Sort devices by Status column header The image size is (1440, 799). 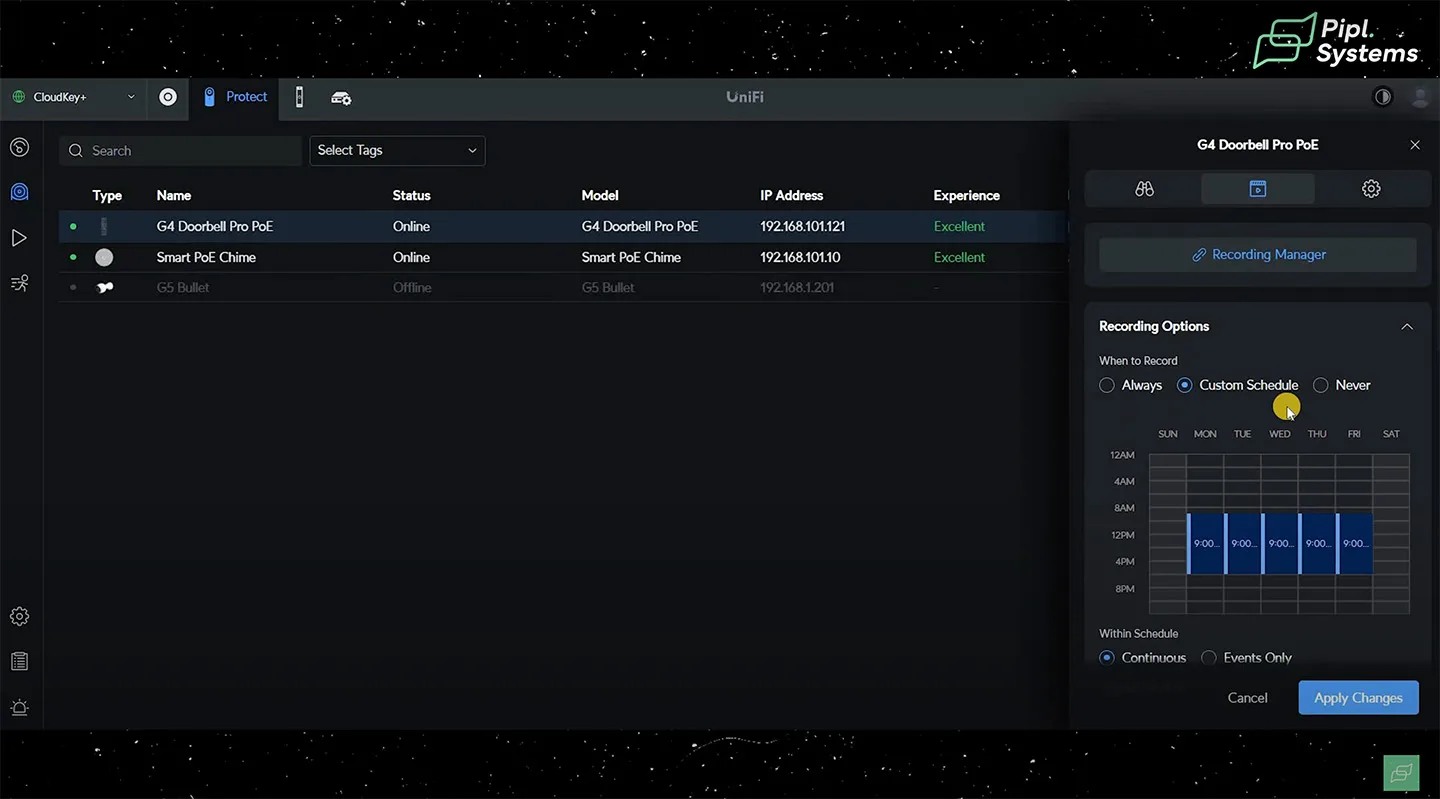412,196
